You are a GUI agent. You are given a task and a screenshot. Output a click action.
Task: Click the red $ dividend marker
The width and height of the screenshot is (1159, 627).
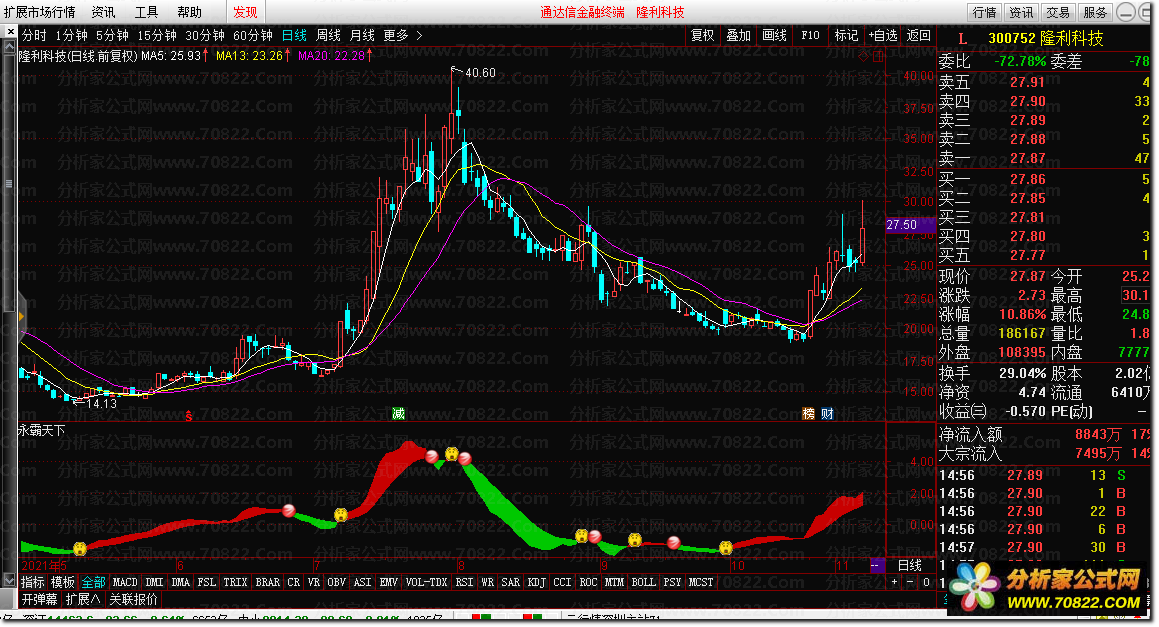[189, 416]
